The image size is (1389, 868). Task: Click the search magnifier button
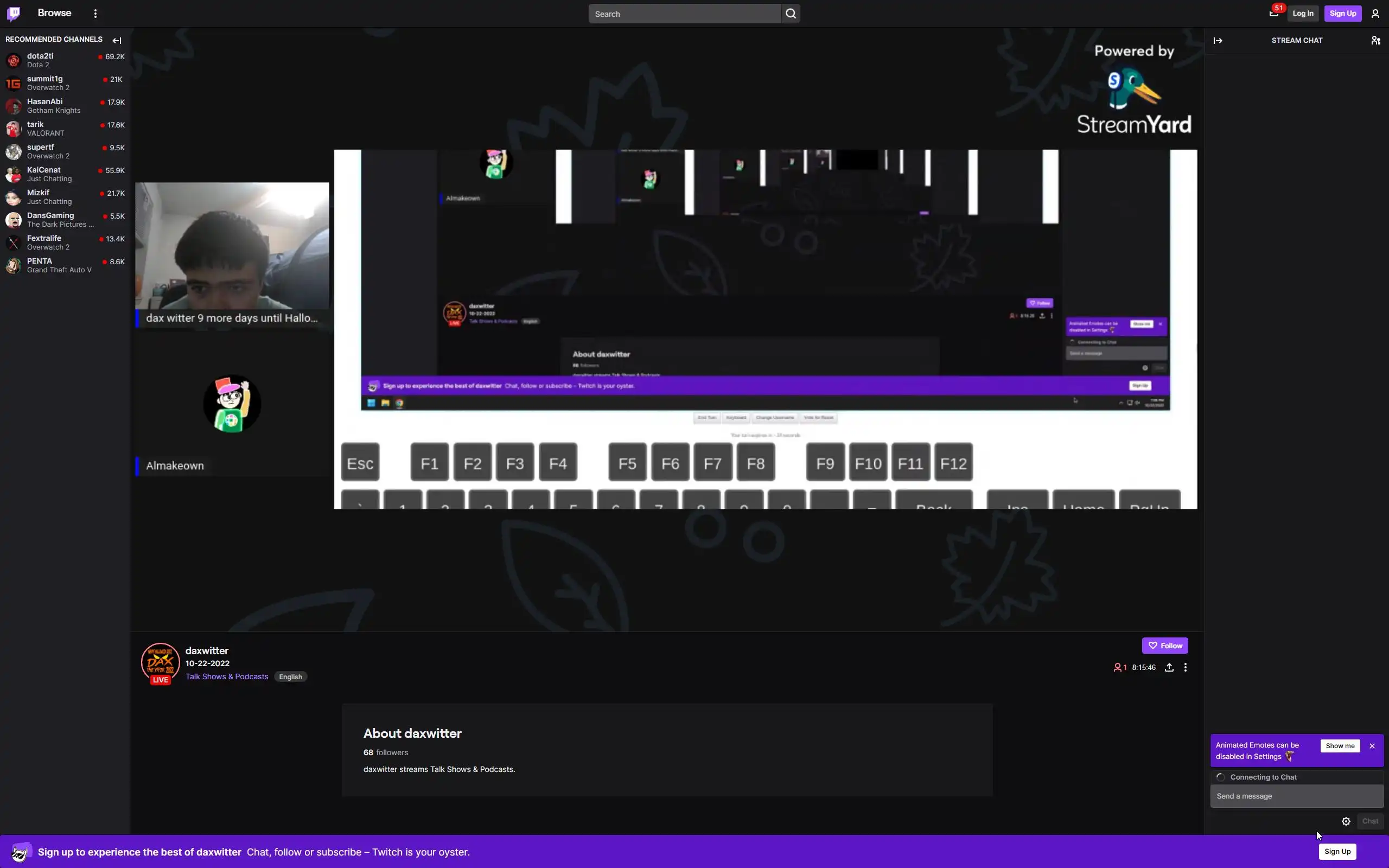coord(791,14)
